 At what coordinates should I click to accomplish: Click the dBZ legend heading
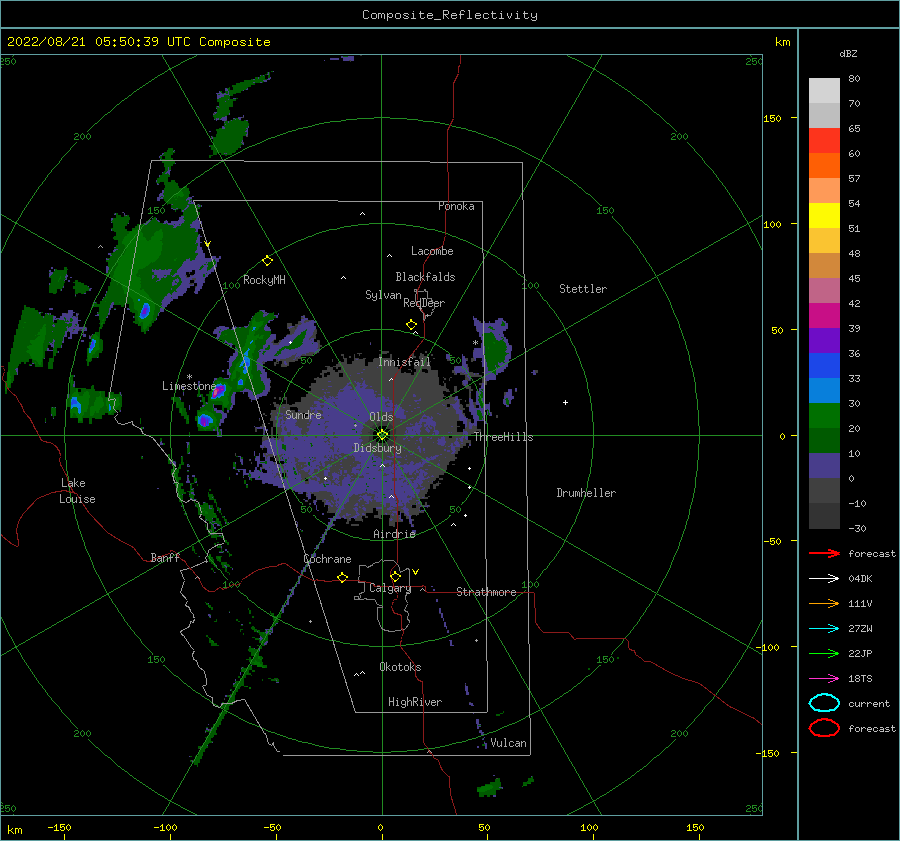pos(848,53)
